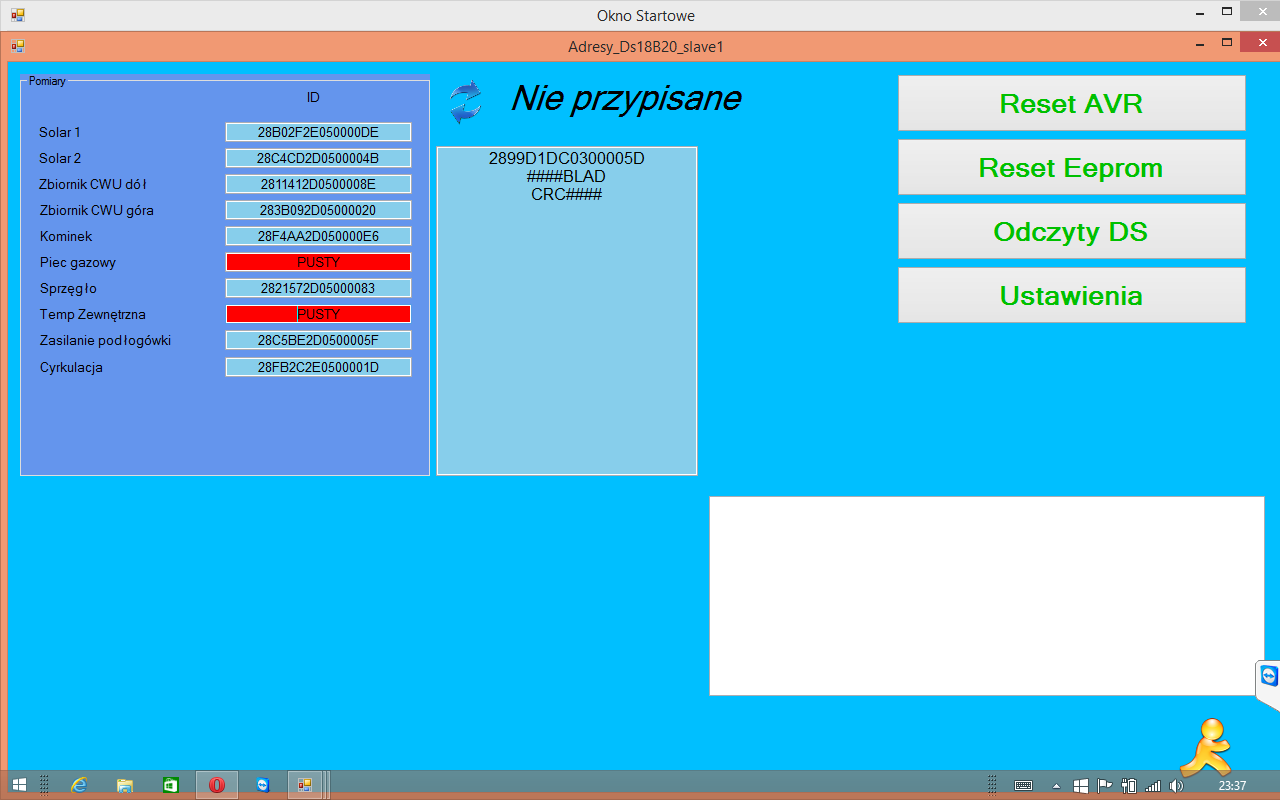Click the Nie przypisane heading
This screenshot has height=800, width=1280.
click(x=626, y=98)
